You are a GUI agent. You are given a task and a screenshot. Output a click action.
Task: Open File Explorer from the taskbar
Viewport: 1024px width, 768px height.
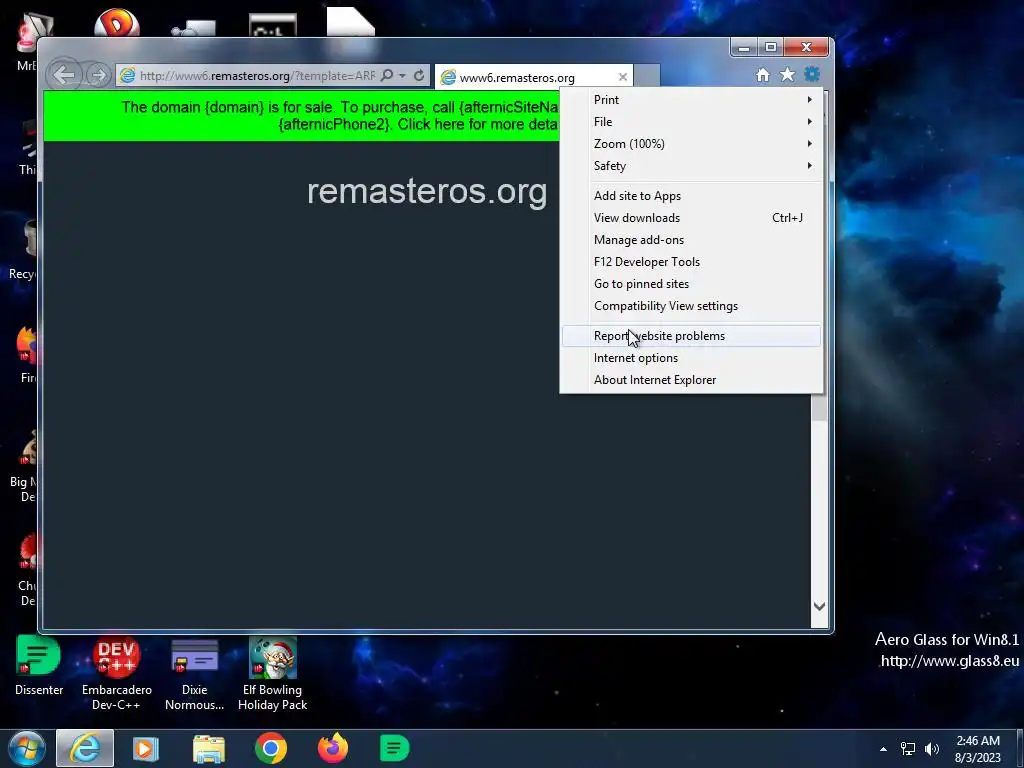click(209, 748)
